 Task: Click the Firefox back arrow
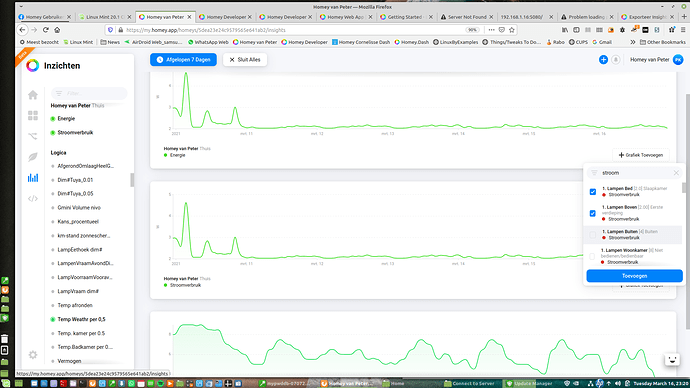pos(22,30)
